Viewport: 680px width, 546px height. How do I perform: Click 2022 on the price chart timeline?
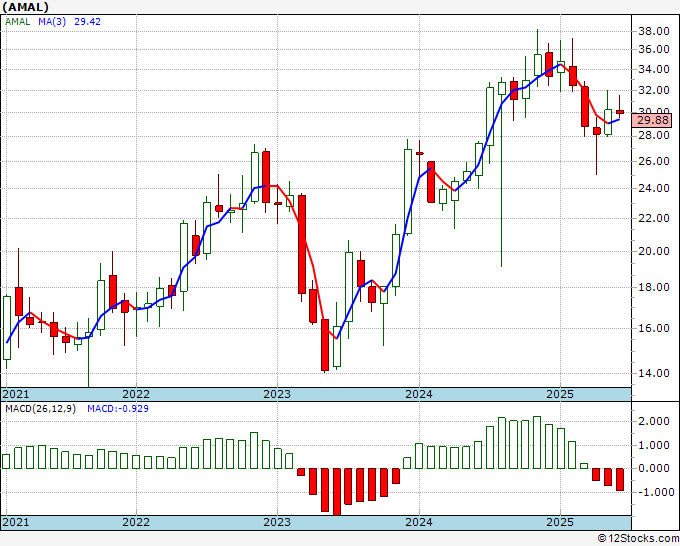pos(136,394)
